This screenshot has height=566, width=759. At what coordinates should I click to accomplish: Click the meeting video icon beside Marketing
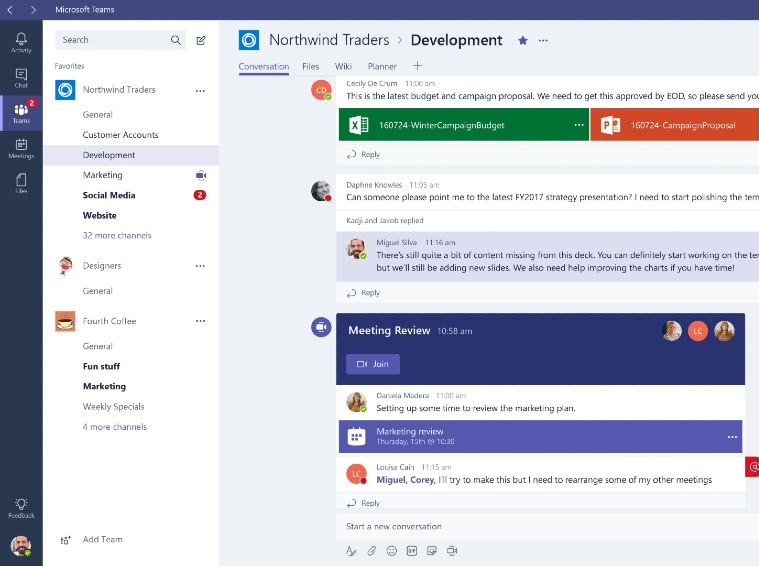pos(201,175)
